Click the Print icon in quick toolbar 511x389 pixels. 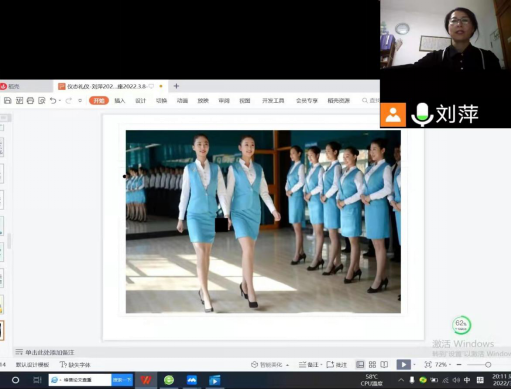(x=30, y=100)
